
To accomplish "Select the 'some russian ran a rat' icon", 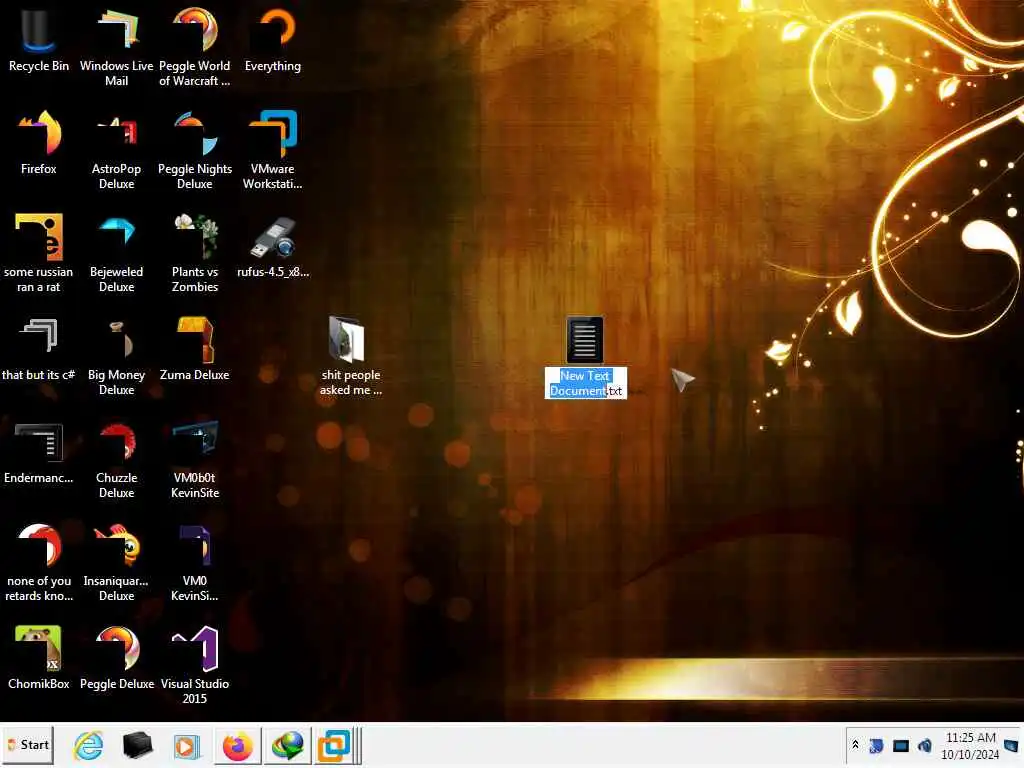I will 39,252.
